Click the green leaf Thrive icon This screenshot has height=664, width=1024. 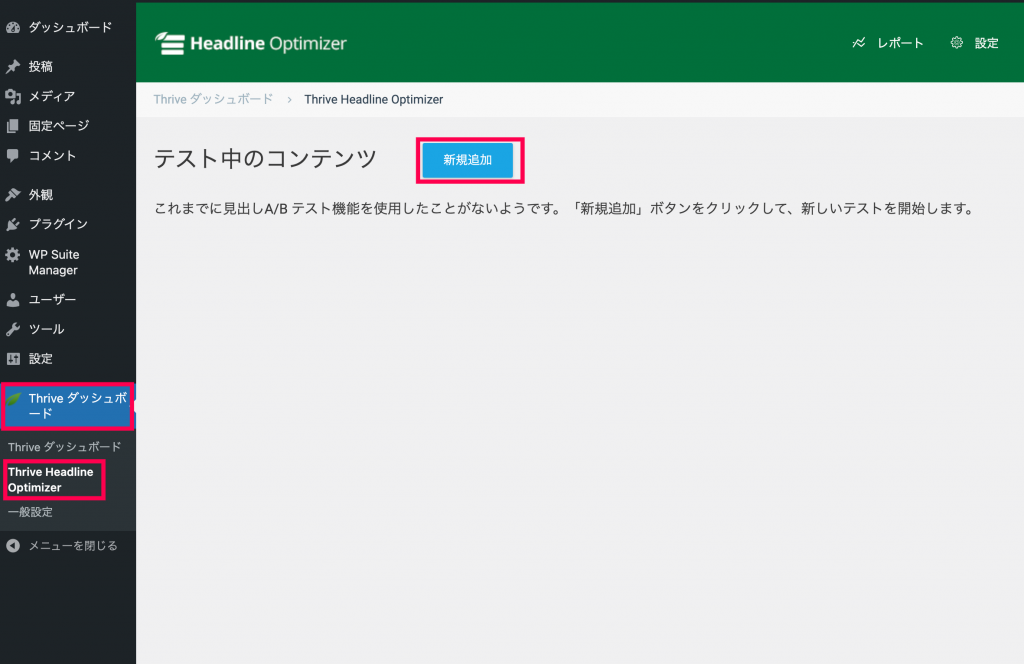click(14, 398)
